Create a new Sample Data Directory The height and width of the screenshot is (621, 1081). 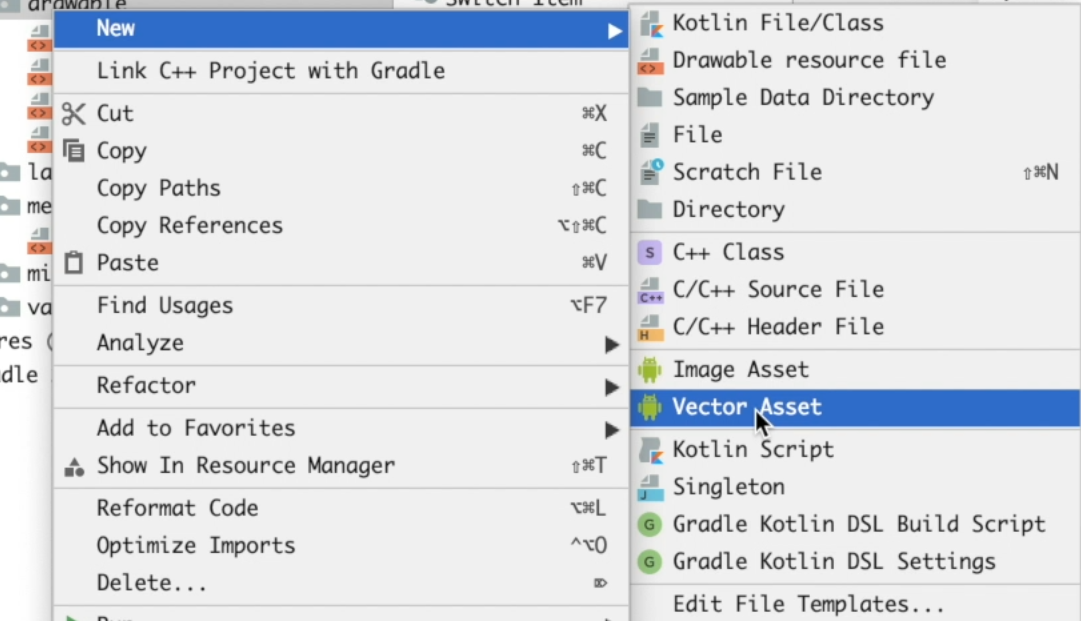coord(802,98)
